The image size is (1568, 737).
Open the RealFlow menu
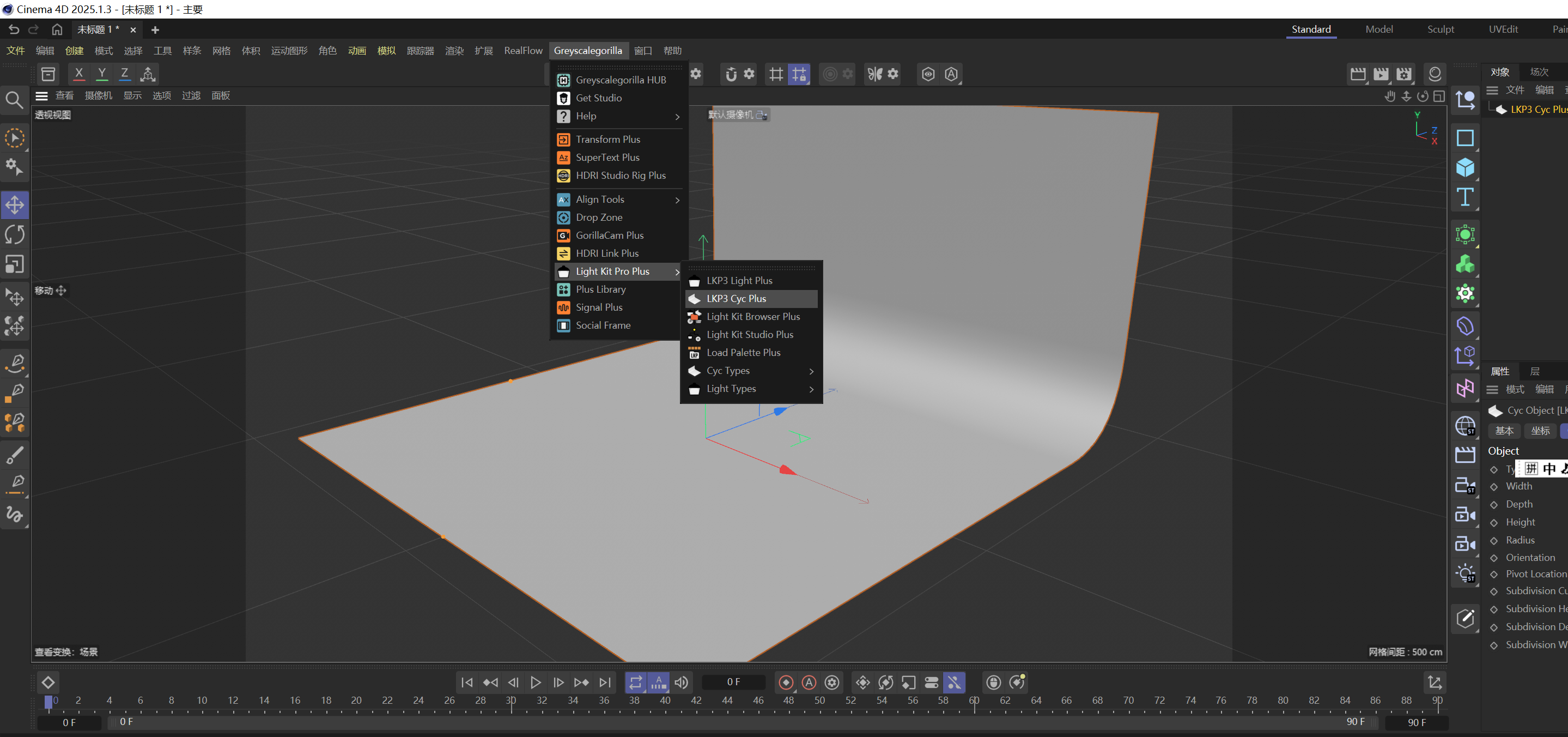click(x=523, y=51)
